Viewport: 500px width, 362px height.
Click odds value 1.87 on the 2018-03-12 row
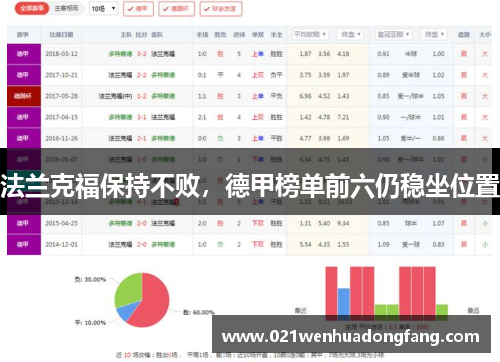[305, 54]
